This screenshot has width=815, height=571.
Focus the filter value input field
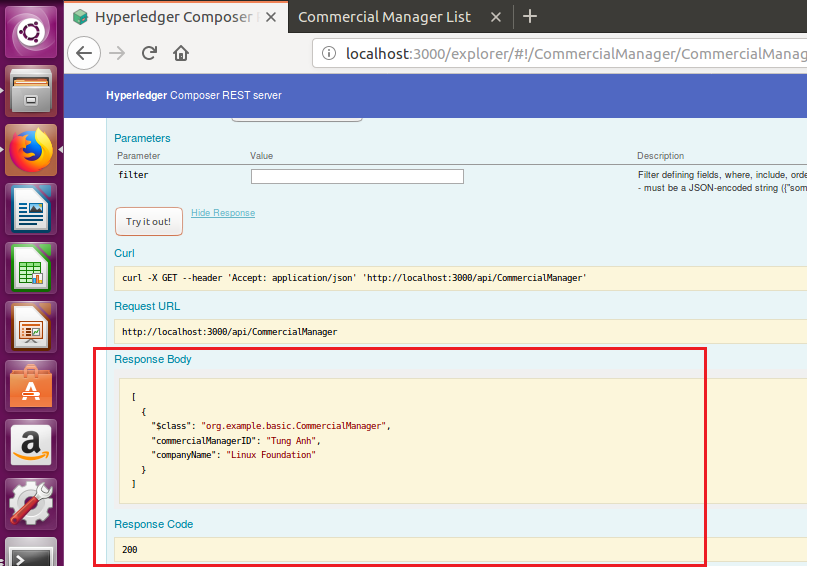pyautogui.click(x=357, y=177)
